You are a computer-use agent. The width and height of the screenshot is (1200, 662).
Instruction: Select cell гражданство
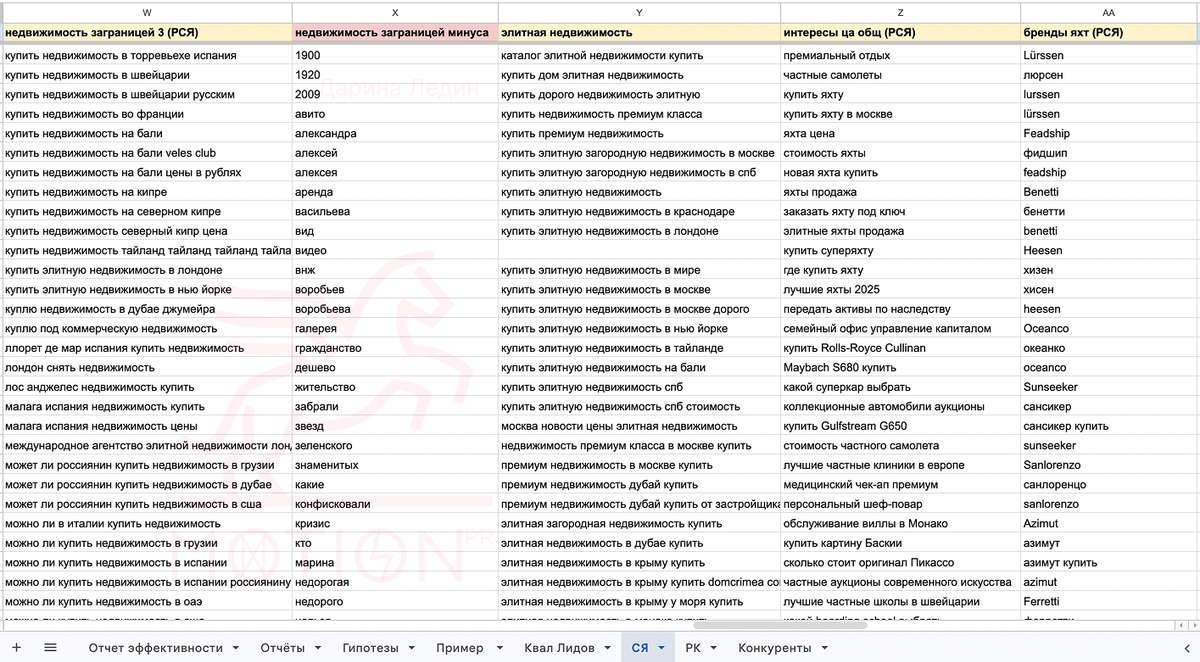coord(395,348)
